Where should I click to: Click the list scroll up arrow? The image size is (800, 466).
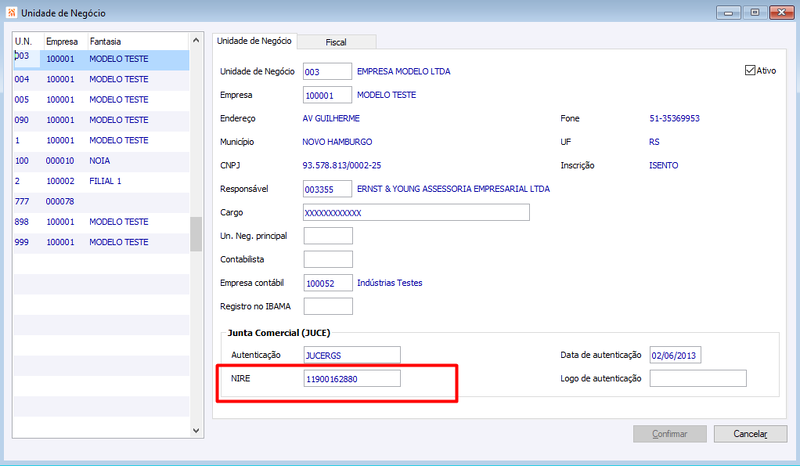click(x=196, y=40)
